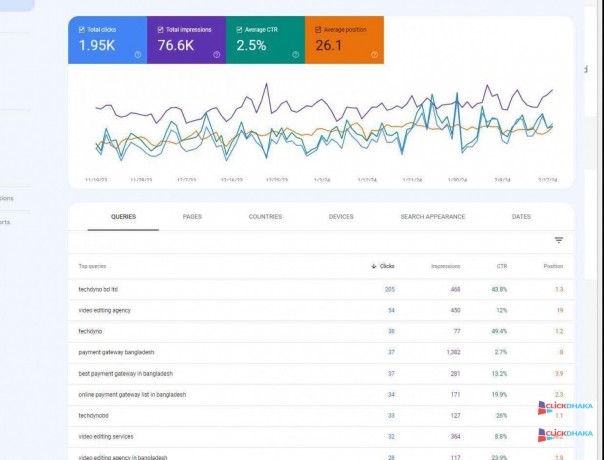Open help icon on Average position card
Screen dimensions: 604x460
tap(374, 55)
